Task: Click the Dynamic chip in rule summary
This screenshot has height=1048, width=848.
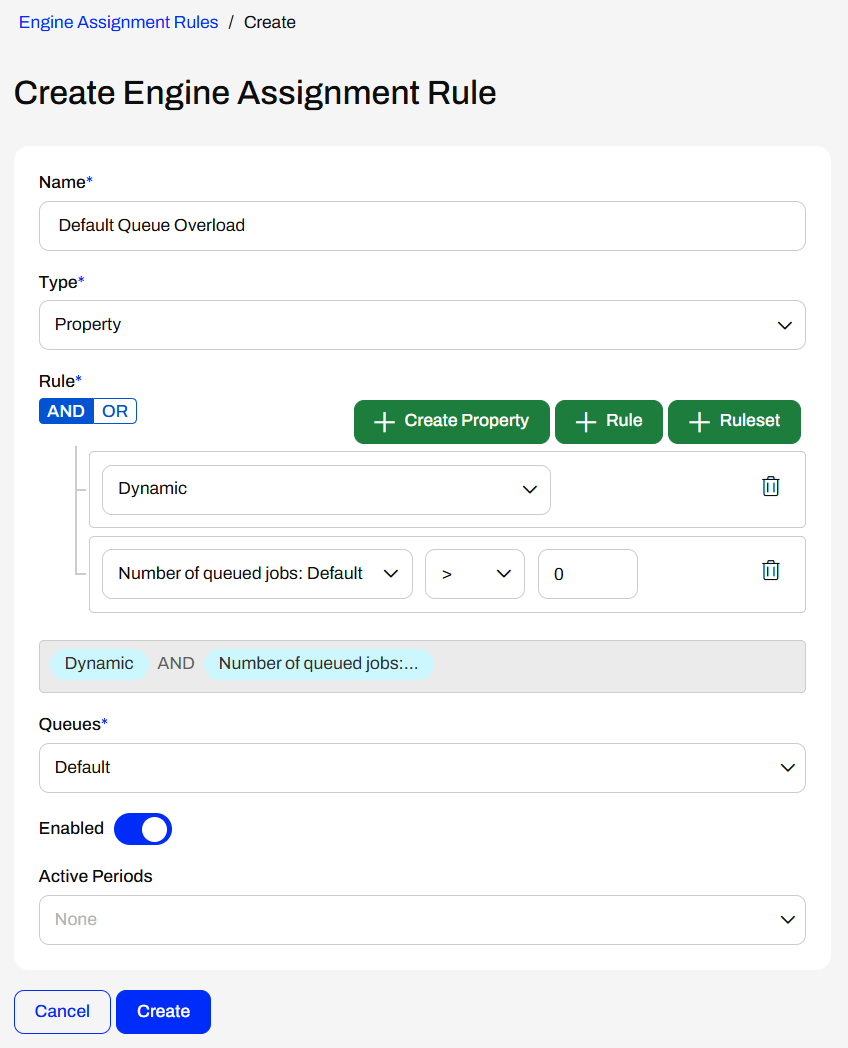Action: 99,664
